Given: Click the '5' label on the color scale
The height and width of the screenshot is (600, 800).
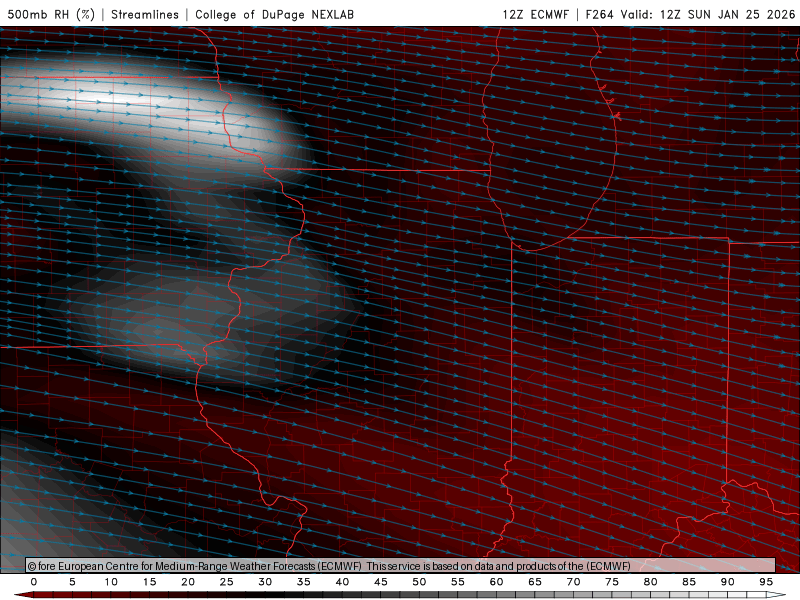Looking at the screenshot, I should (x=72, y=582).
